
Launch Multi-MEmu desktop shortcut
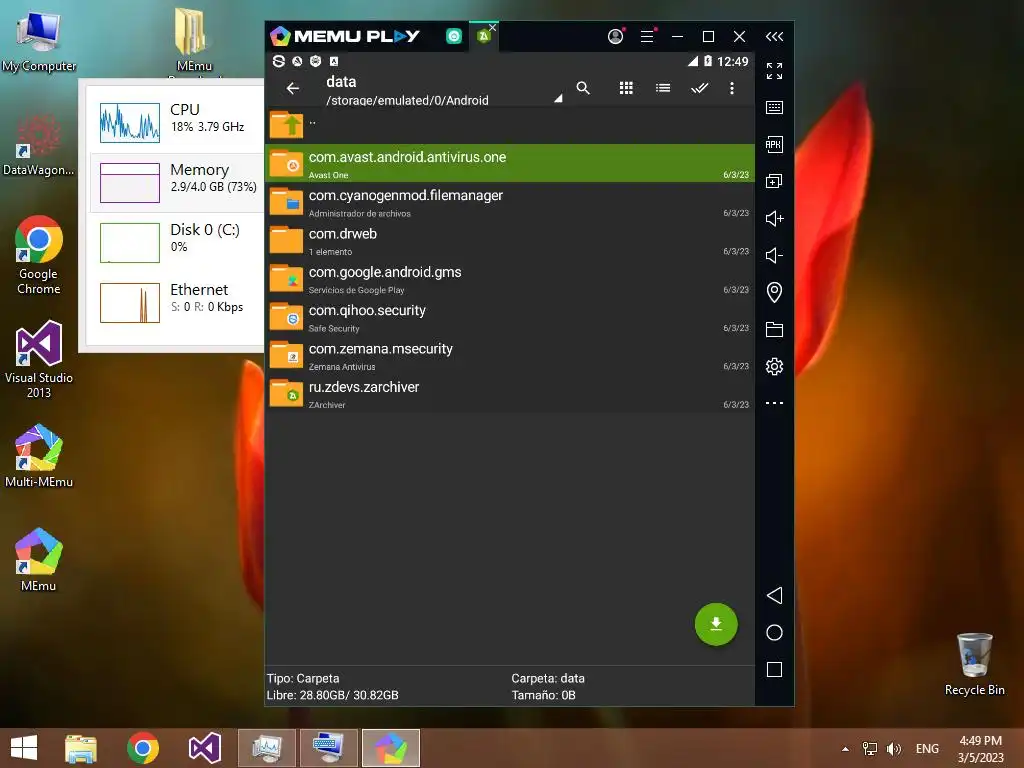(x=39, y=456)
